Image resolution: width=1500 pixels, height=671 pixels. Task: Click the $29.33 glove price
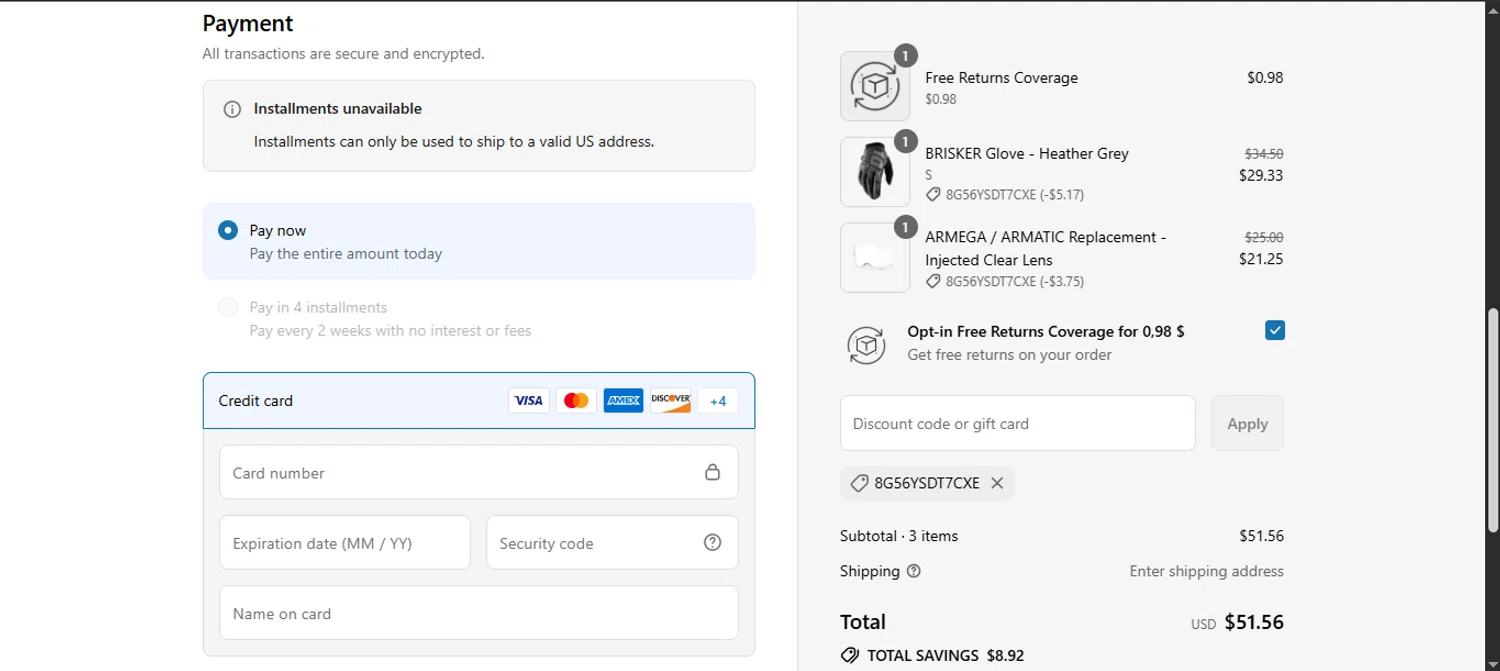point(1261,175)
